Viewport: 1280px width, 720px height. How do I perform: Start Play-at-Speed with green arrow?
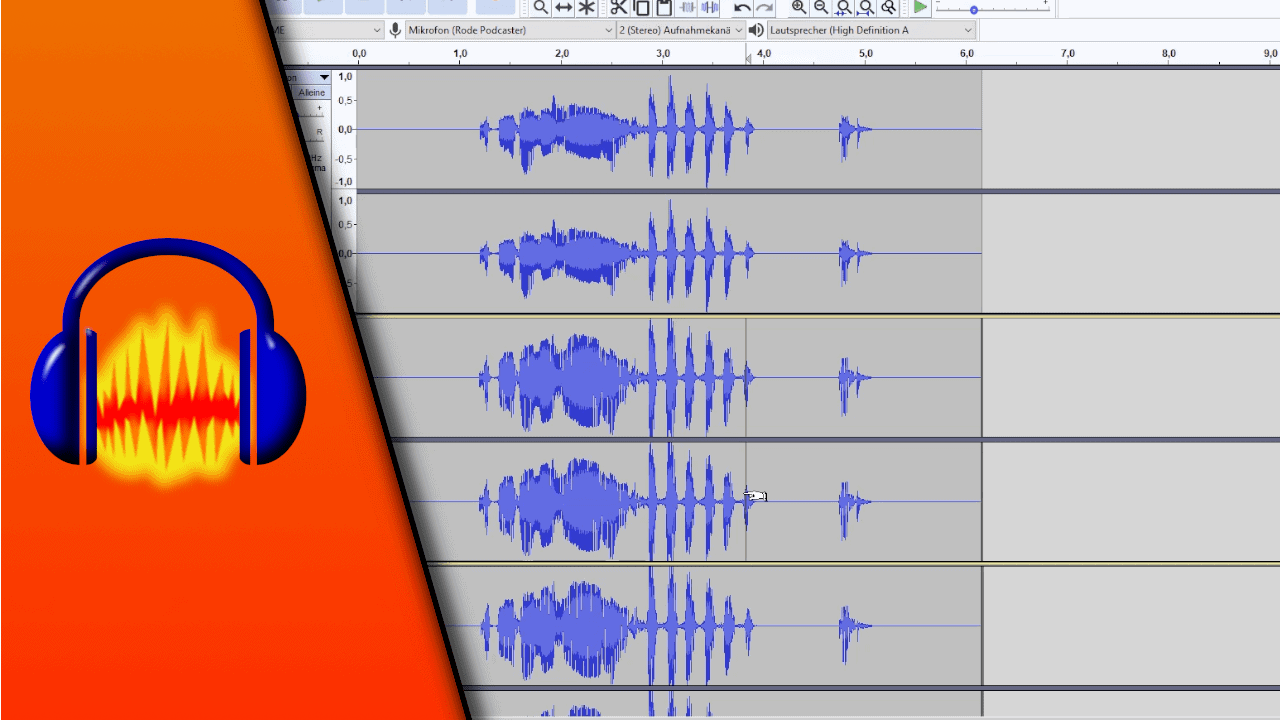[x=920, y=7]
